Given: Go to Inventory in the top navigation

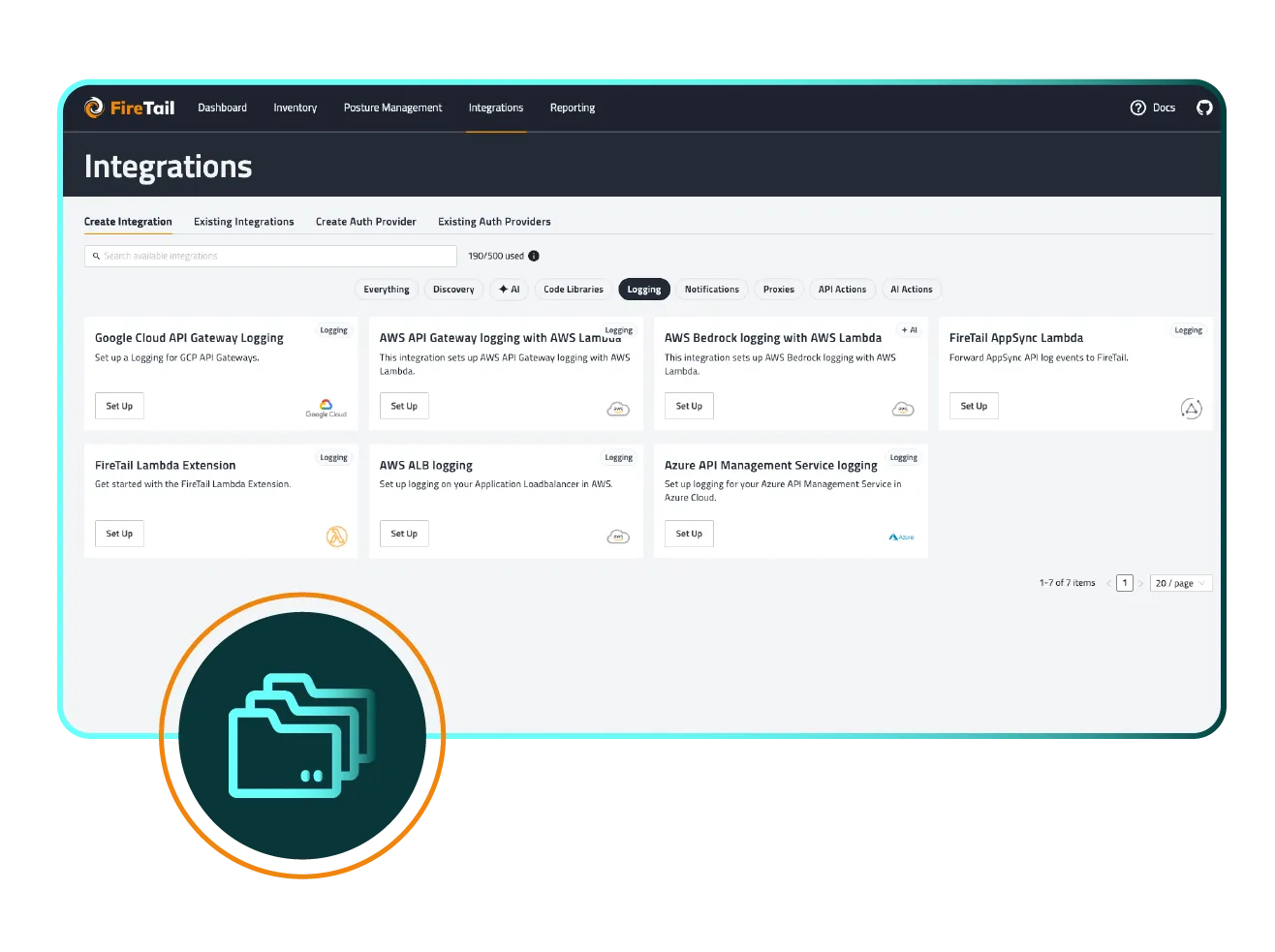Looking at the screenshot, I should tap(295, 107).
